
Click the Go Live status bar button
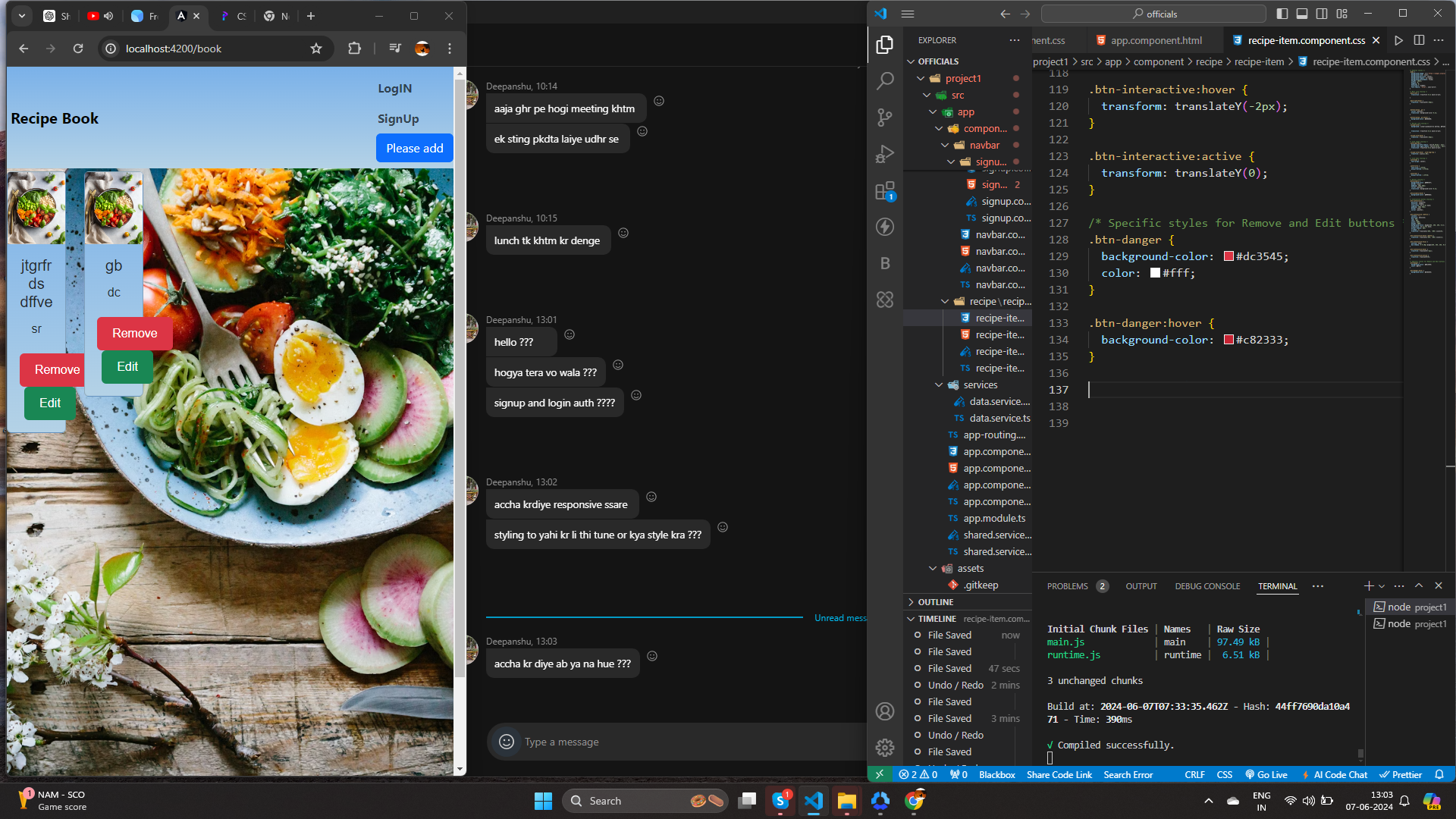point(1266,774)
